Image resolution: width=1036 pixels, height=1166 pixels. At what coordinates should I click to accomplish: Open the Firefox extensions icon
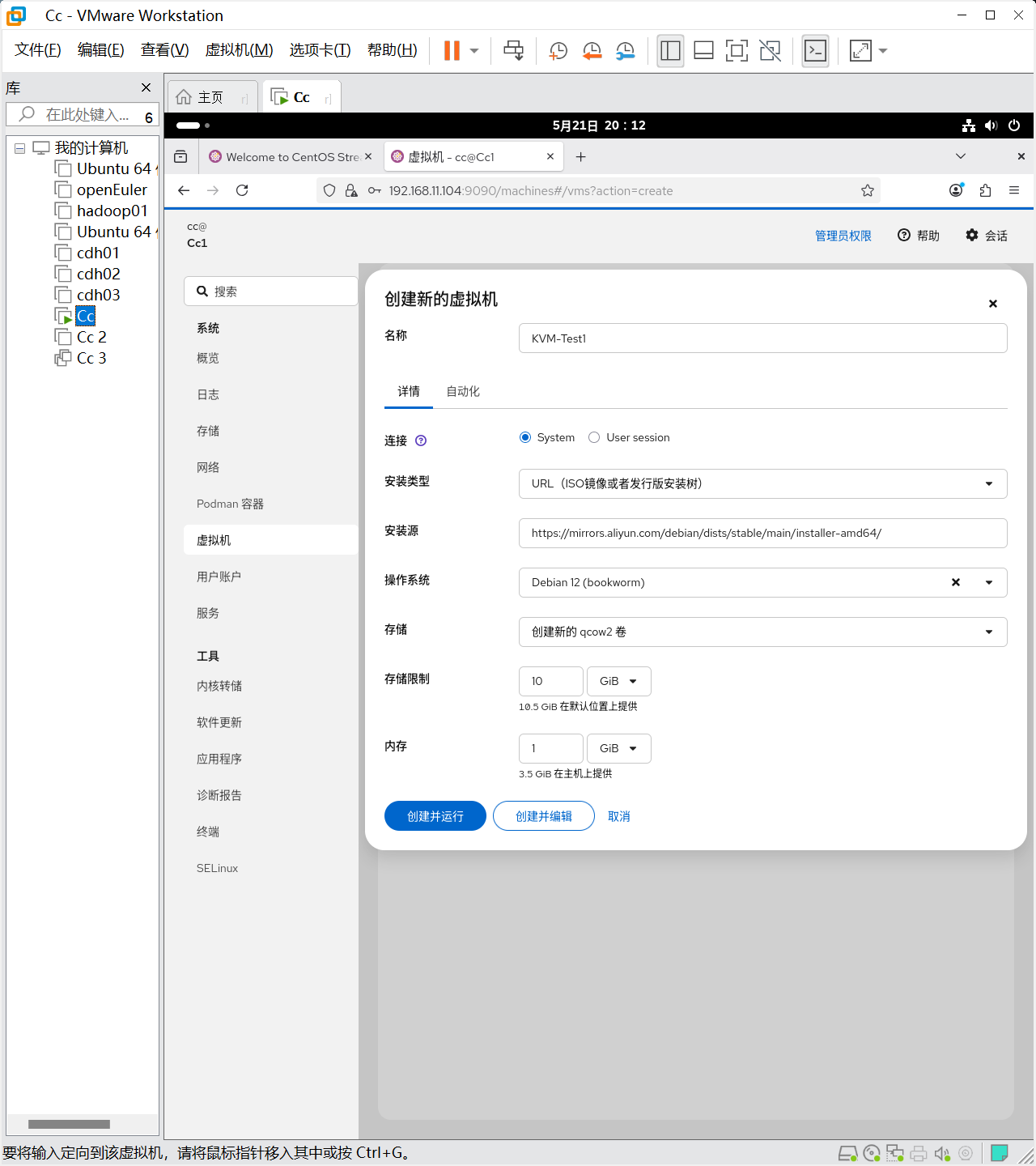tap(985, 190)
